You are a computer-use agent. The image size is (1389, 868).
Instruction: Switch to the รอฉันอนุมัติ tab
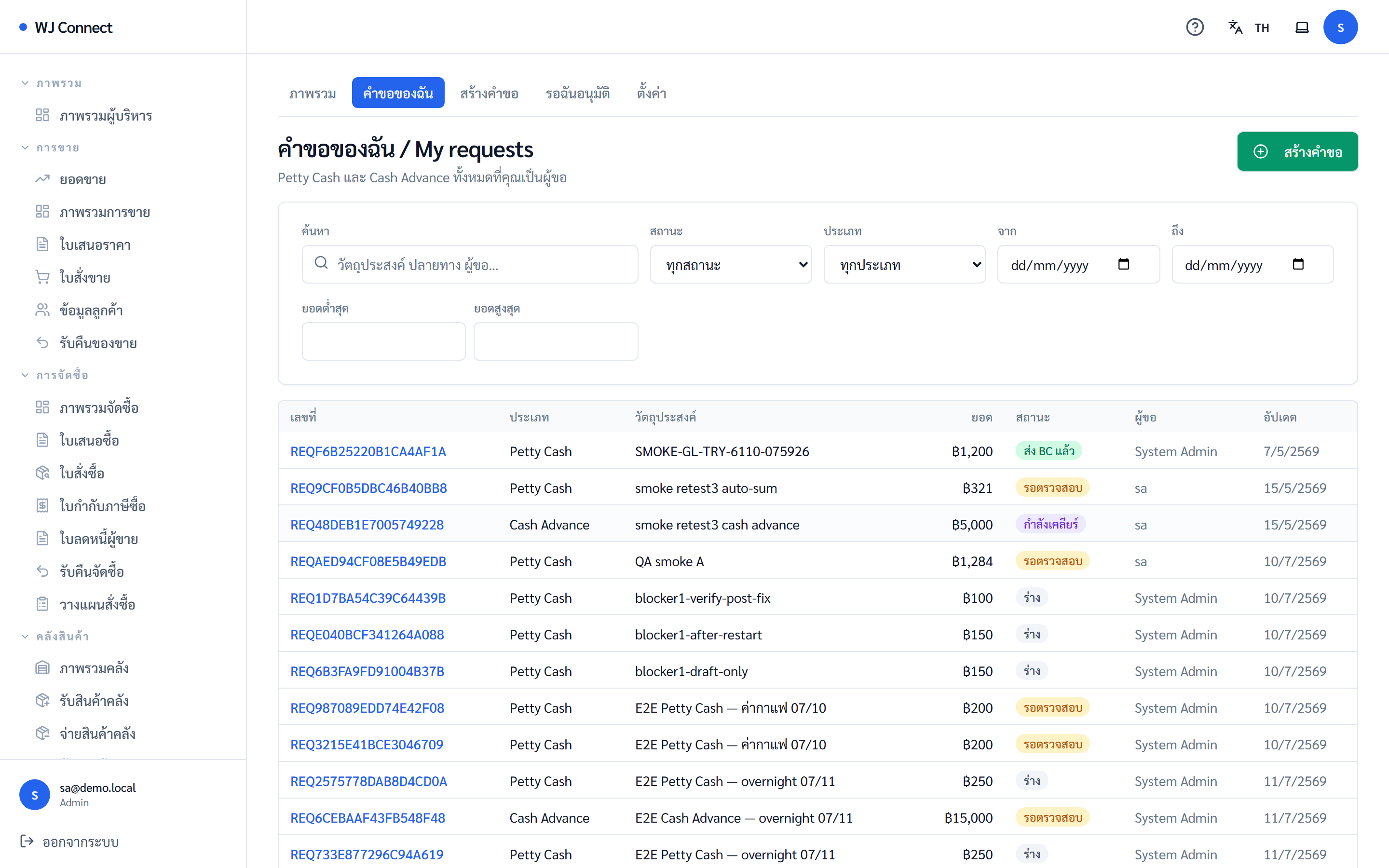tap(577, 93)
